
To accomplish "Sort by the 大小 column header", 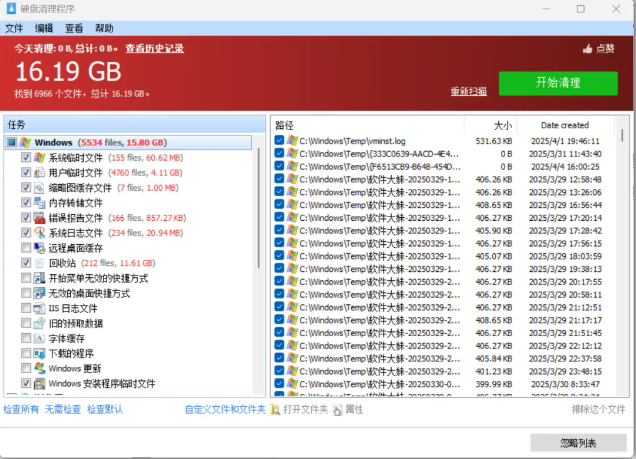I will click(x=490, y=125).
